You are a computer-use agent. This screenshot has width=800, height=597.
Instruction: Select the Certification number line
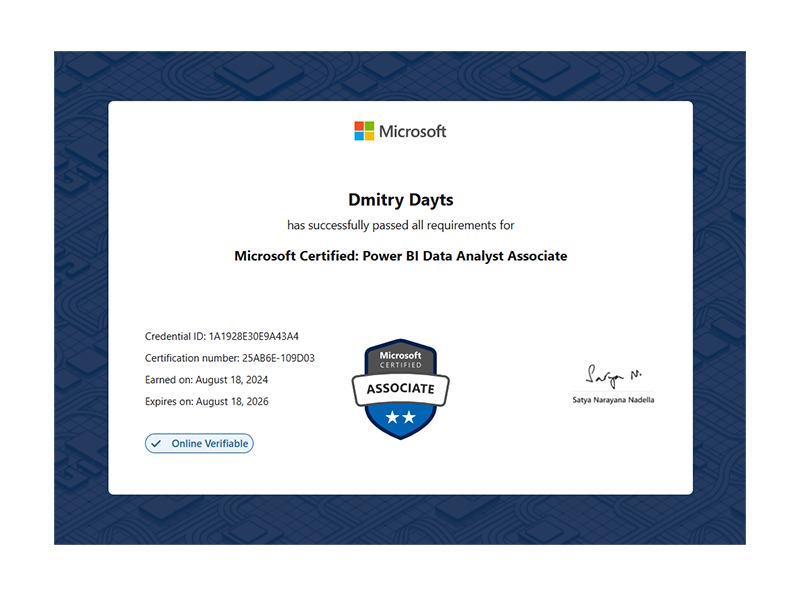pyautogui.click(x=230, y=358)
